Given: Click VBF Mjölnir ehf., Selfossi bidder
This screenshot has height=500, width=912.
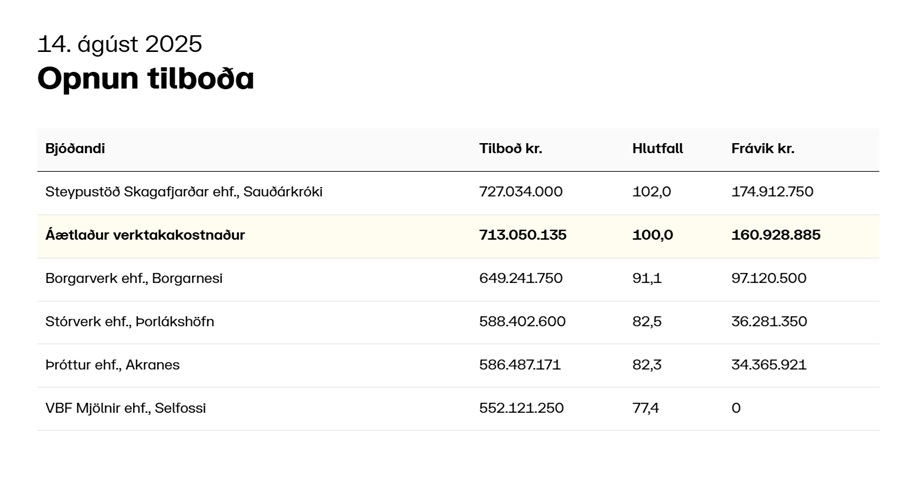Looking at the screenshot, I should pos(126,408).
